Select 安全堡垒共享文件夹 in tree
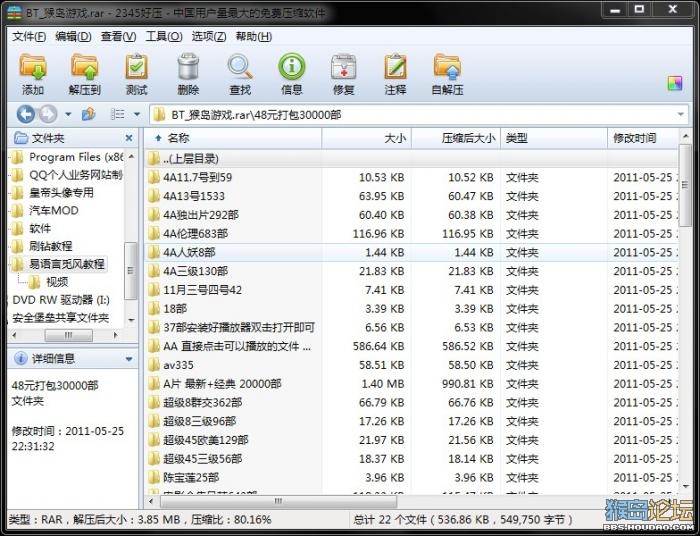 point(61,318)
